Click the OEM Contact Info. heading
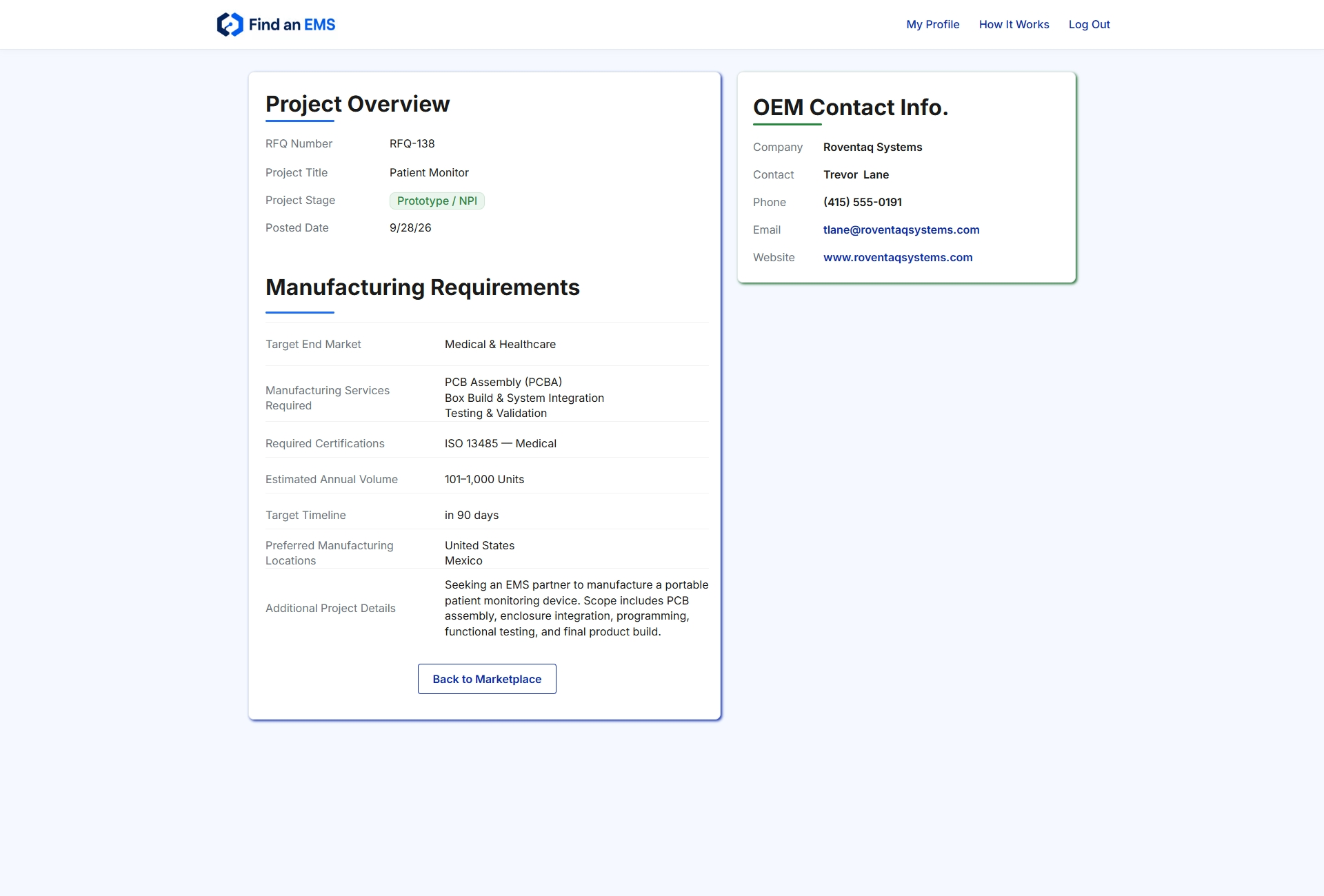 click(x=850, y=108)
